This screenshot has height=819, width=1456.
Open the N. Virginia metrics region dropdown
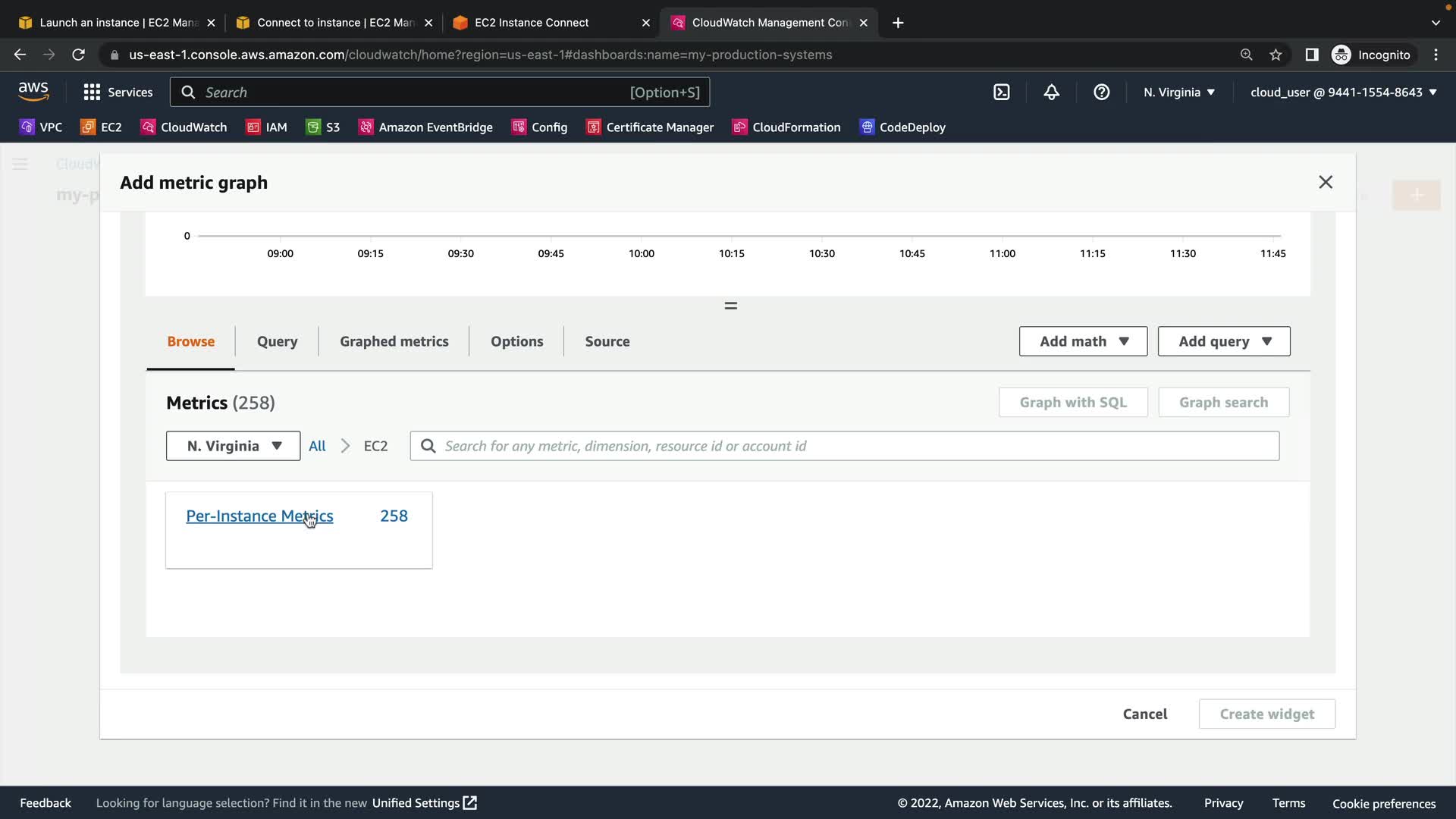[x=233, y=446]
